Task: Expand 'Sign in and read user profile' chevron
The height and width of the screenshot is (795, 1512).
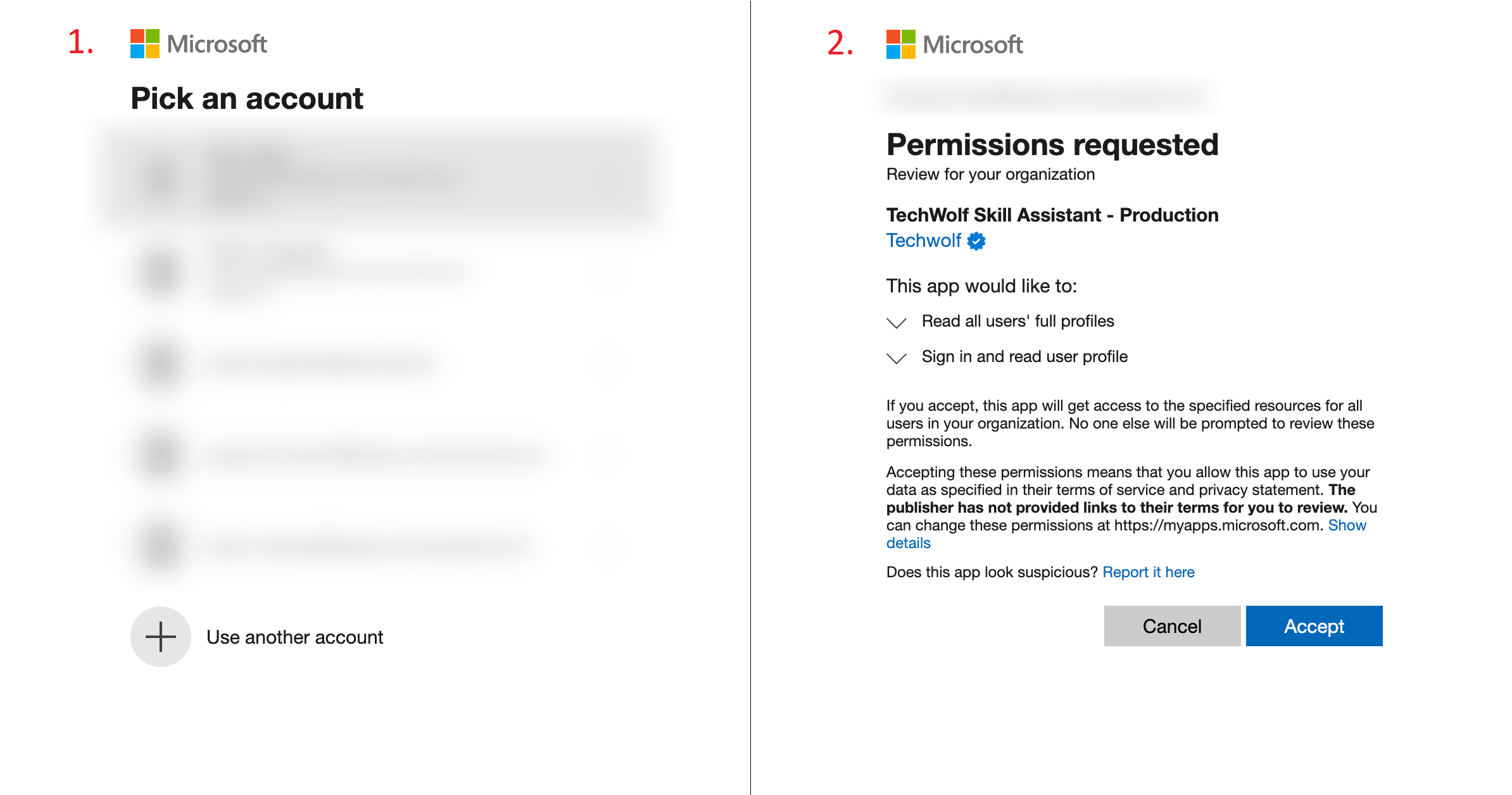Action: coord(897,358)
